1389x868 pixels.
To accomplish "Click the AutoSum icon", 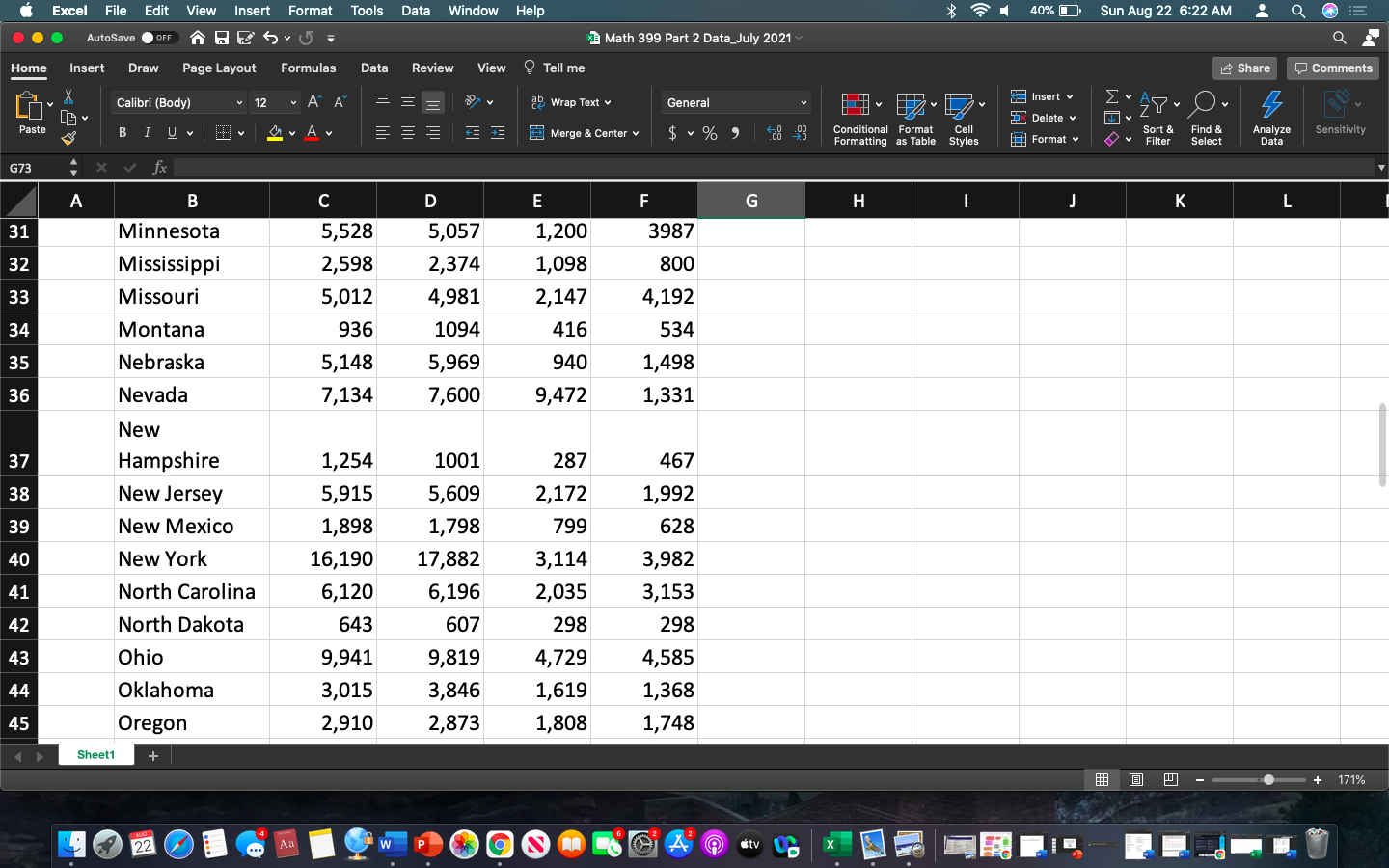I will pos(1111,95).
